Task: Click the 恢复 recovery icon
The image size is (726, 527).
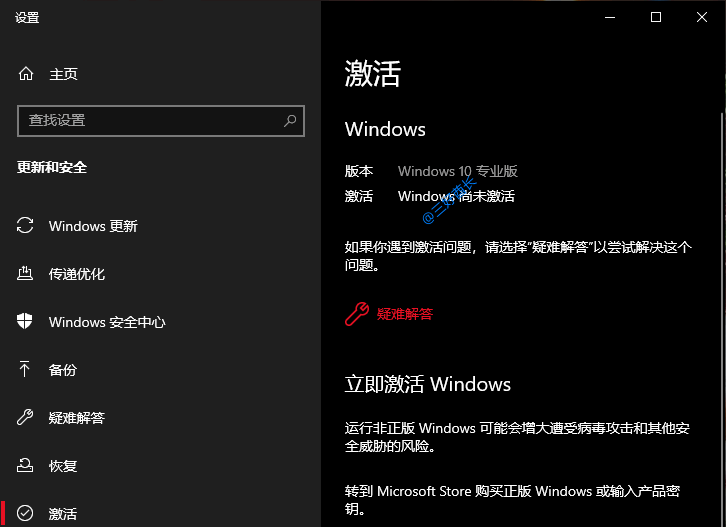Action: coord(25,465)
